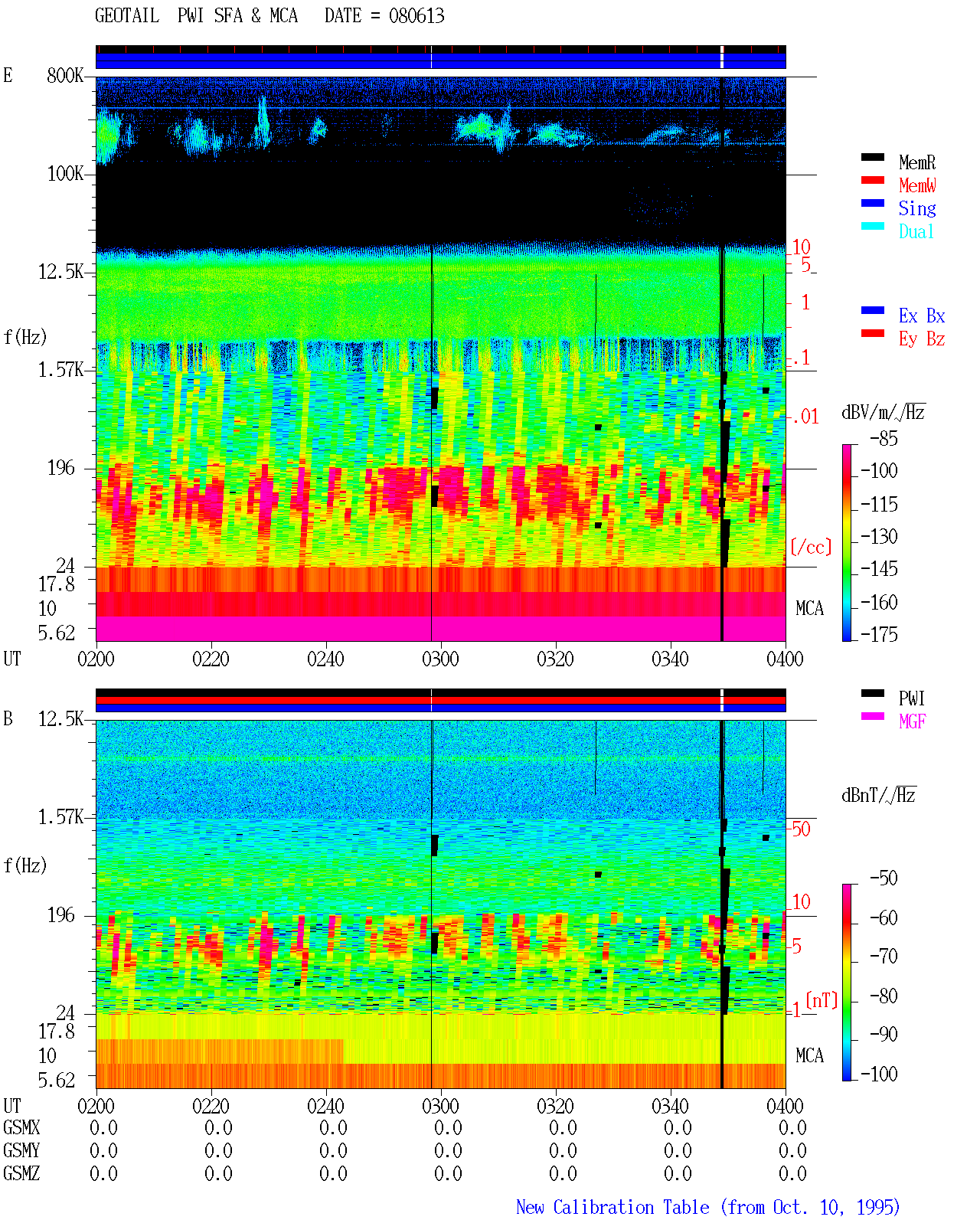Click the "f(Hz)" label beside the E panel
The image size is (980, 1220).
pos(25,337)
